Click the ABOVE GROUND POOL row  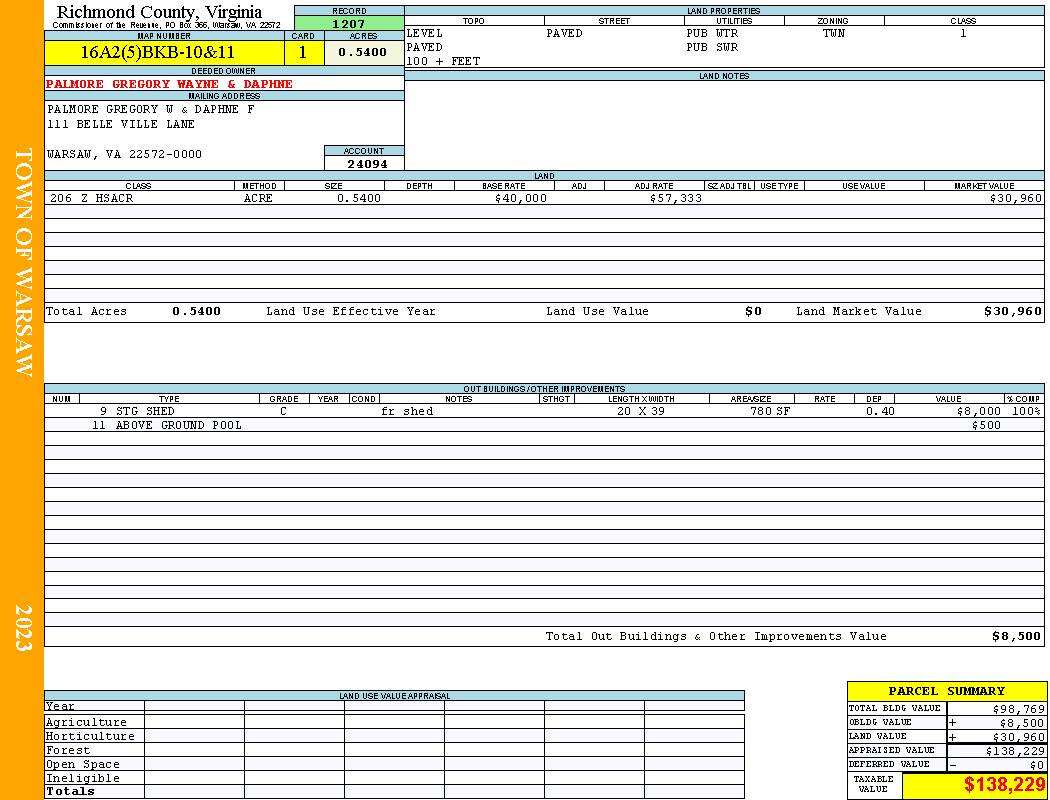tap(179, 426)
